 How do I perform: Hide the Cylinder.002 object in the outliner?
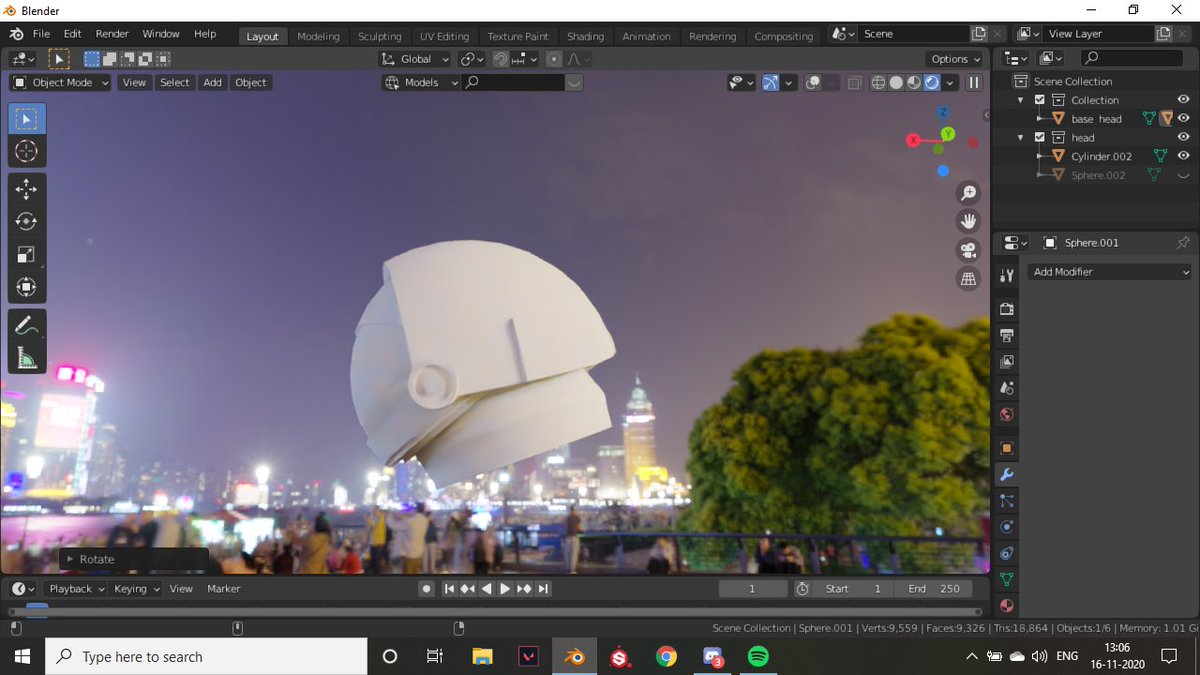(1183, 156)
